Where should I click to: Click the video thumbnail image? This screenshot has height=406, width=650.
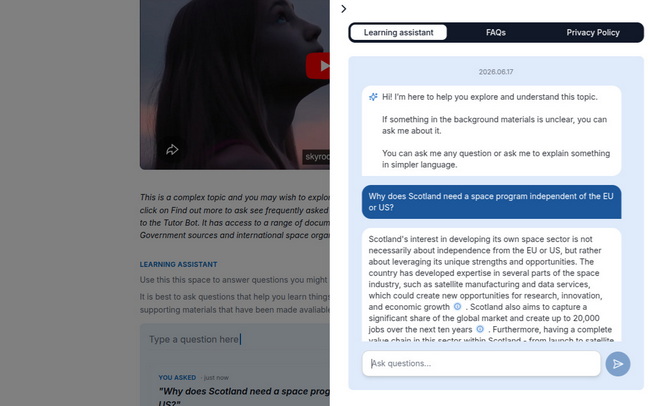click(x=235, y=85)
